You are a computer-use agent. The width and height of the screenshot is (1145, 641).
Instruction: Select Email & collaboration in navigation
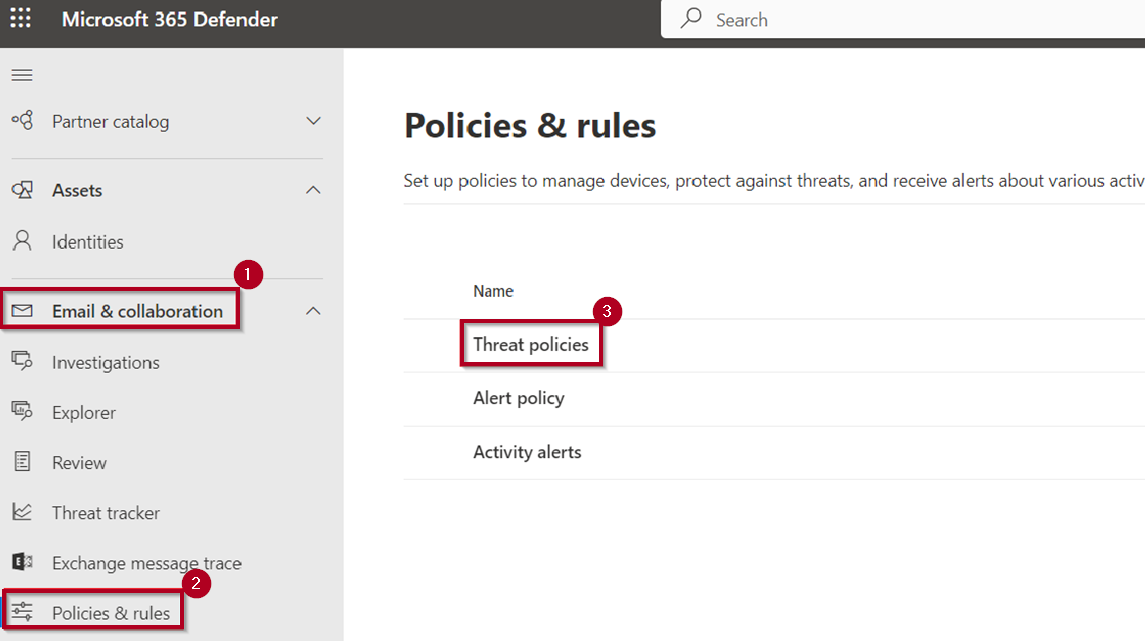[x=137, y=311]
